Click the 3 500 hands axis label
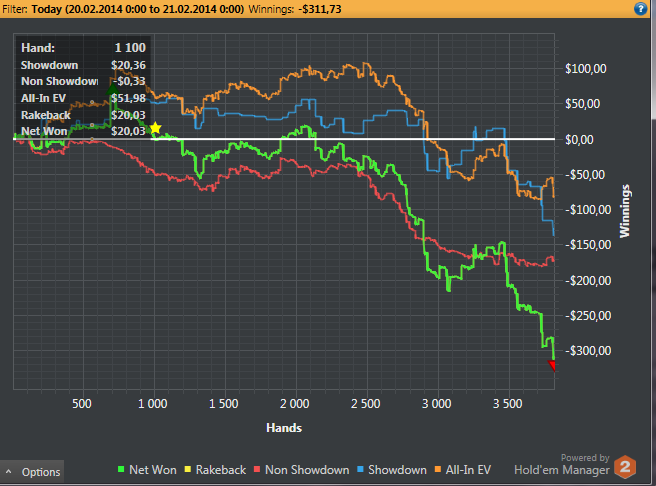This screenshot has width=656, height=486. click(x=507, y=404)
